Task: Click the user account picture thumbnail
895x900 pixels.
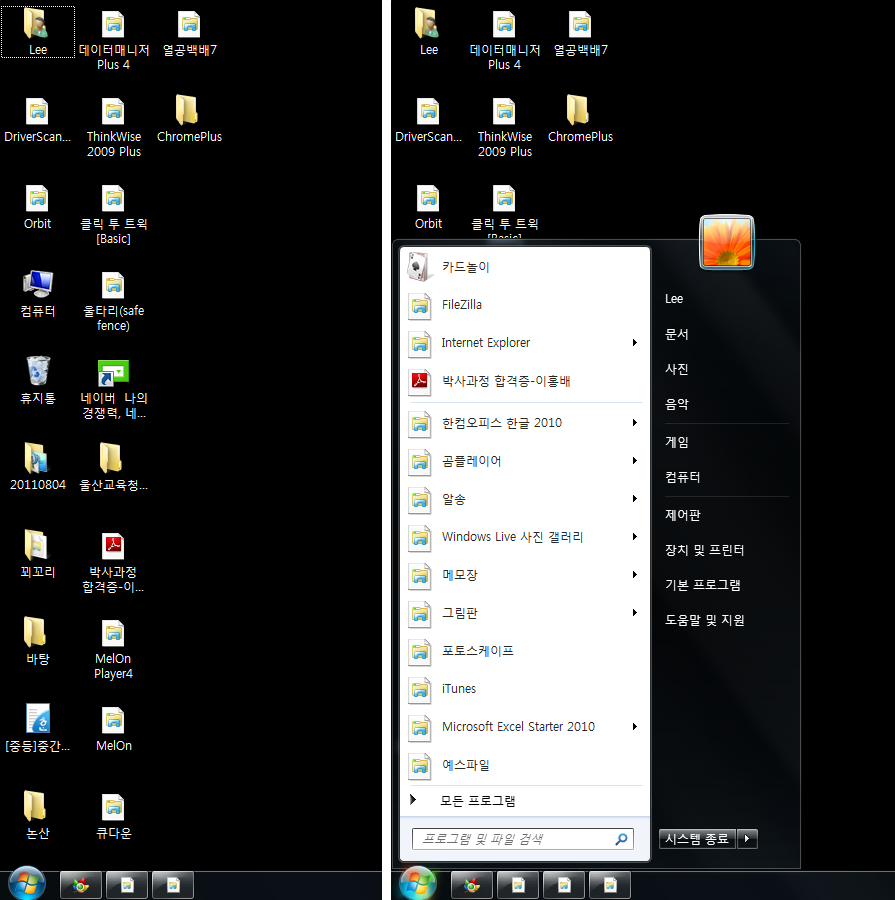Action: (x=726, y=242)
